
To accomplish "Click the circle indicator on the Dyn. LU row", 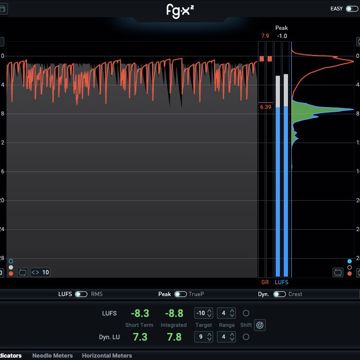I will 246,337.
